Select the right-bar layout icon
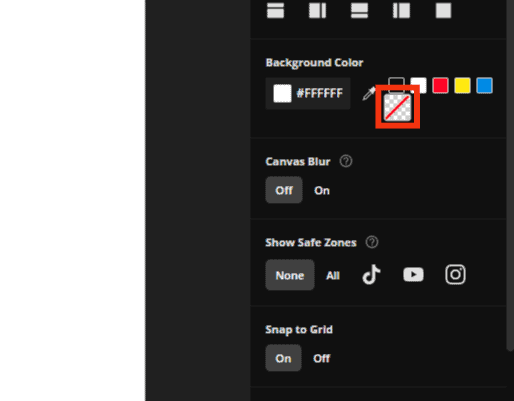Screen dimensions: 514x401 (x=317, y=10)
